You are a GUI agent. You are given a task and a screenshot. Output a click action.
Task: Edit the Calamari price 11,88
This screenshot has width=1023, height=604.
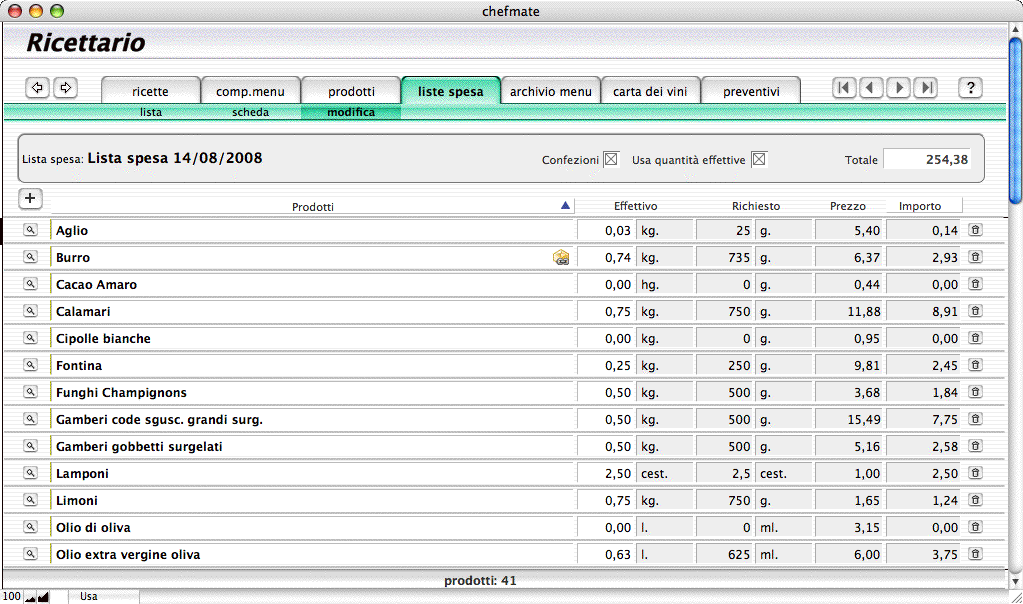(849, 312)
